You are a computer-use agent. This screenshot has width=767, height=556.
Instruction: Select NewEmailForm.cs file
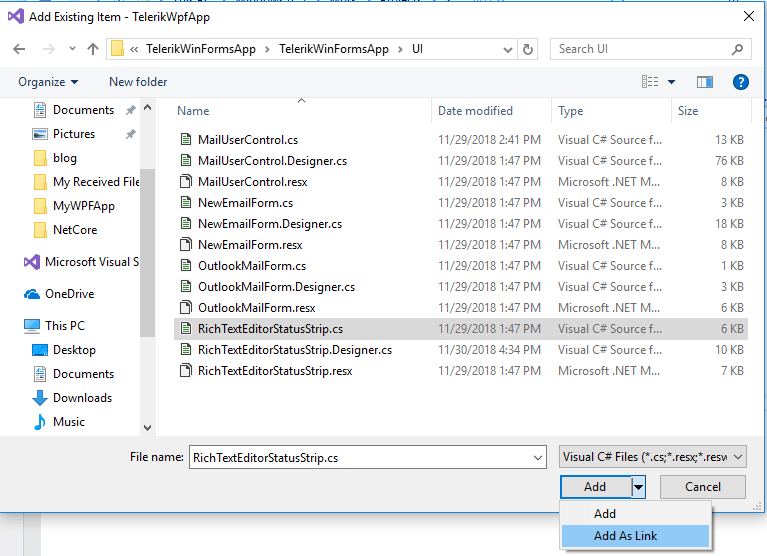(460, 203)
